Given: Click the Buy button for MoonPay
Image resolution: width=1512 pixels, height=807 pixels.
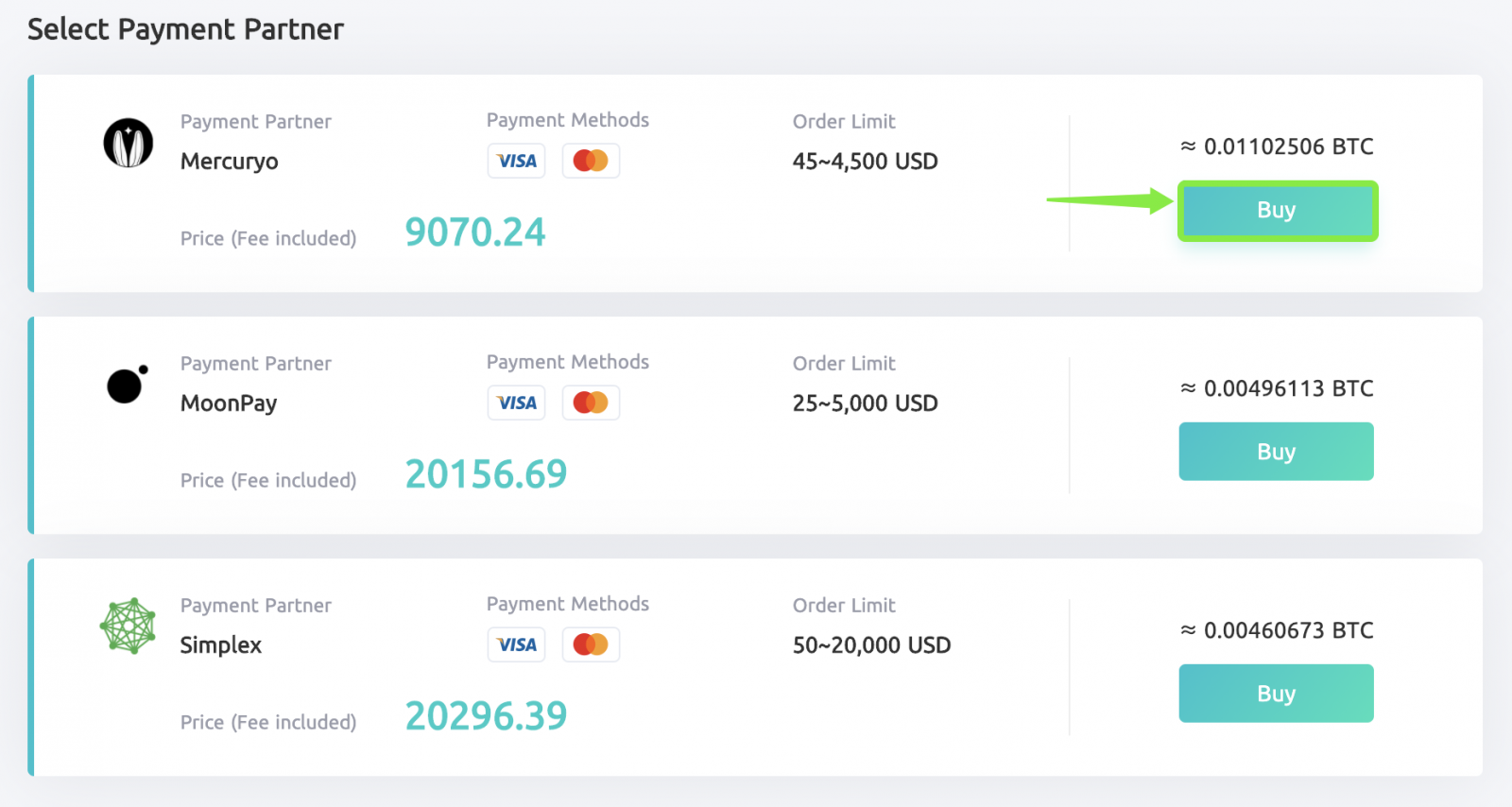Looking at the screenshot, I should (1276, 452).
